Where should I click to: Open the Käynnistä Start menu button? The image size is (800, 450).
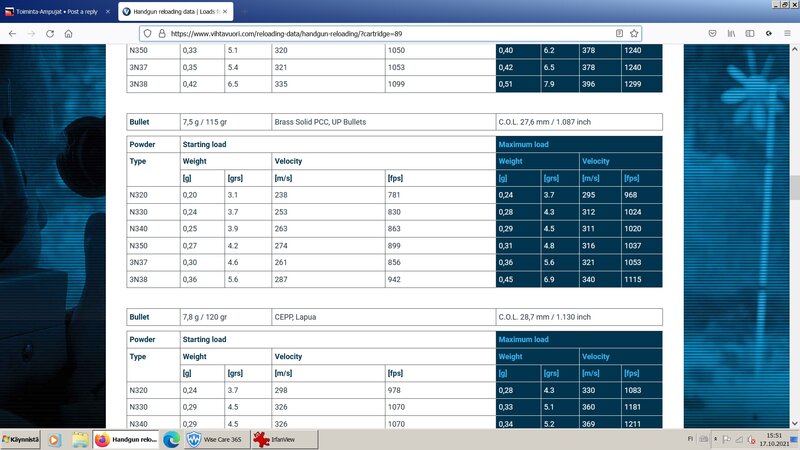(x=20, y=439)
